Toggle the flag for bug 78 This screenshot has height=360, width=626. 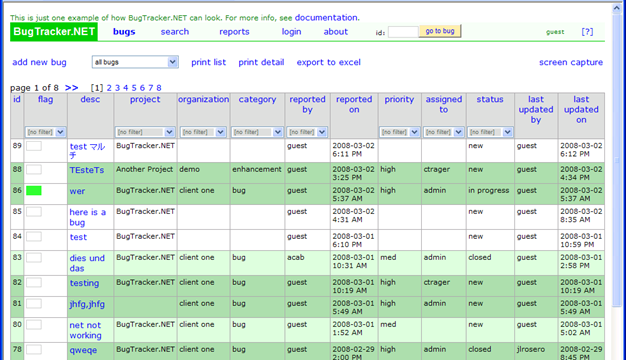click(x=34, y=350)
